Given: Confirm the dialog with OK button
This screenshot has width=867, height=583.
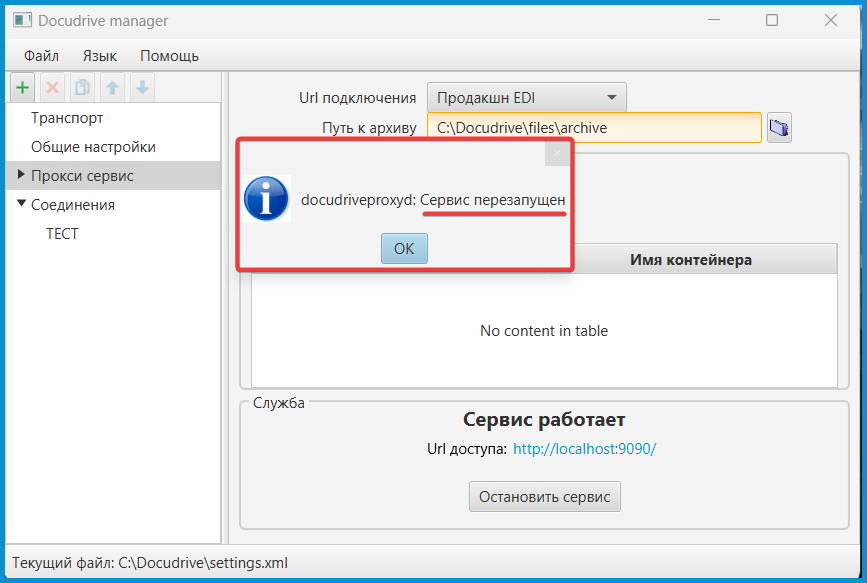Looking at the screenshot, I should tap(404, 248).
